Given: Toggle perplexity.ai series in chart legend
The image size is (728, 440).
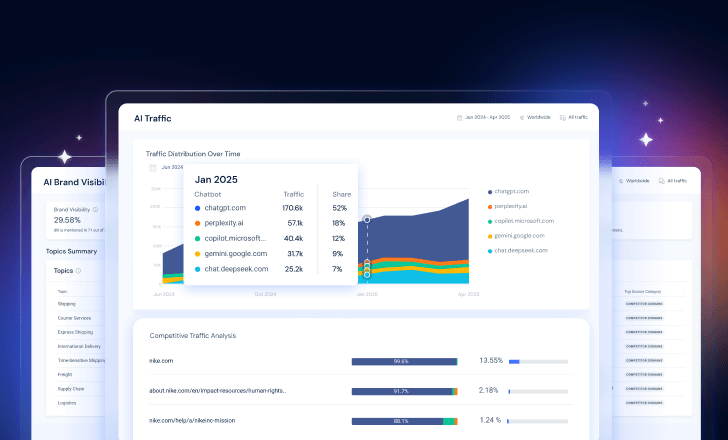Looking at the screenshot, I should [x=514, y=205].
